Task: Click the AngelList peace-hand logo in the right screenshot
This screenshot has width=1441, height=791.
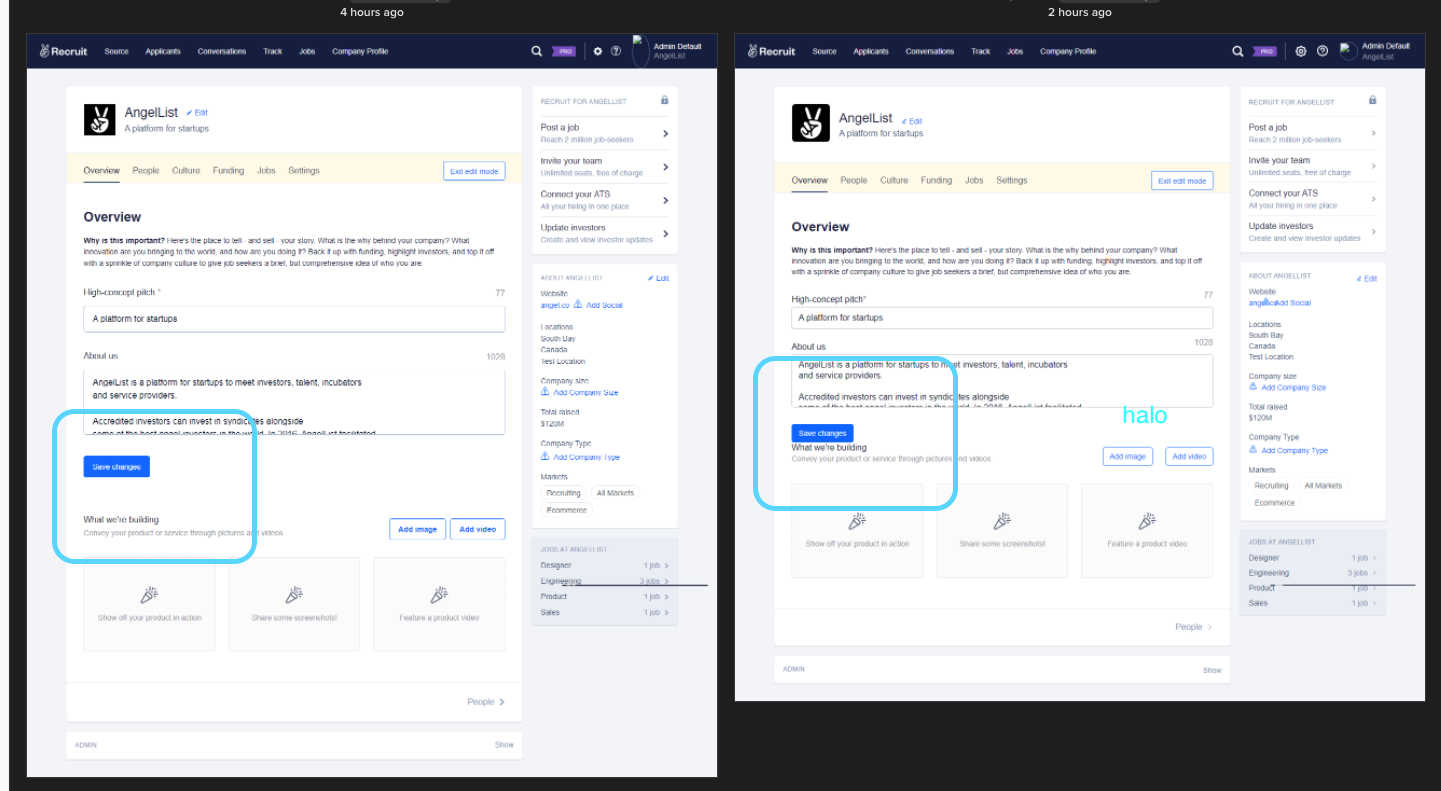Action: (x=811, y=123)
